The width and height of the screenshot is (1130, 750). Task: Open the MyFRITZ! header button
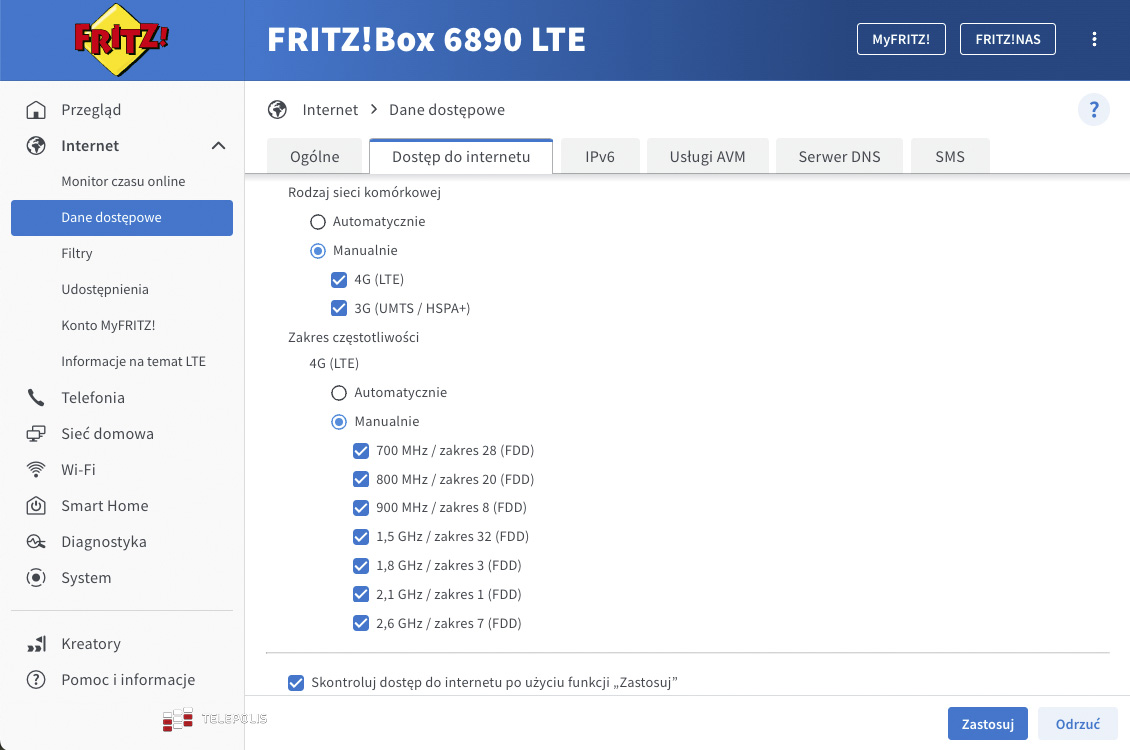pos(901,39)
